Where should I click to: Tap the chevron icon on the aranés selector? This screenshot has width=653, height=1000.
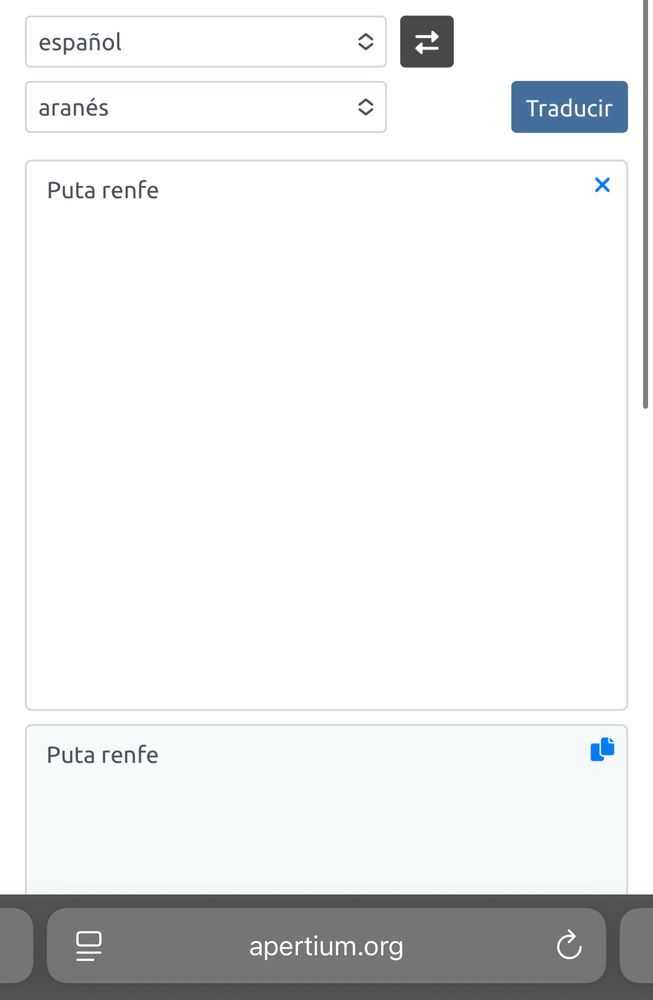[366, 107]
